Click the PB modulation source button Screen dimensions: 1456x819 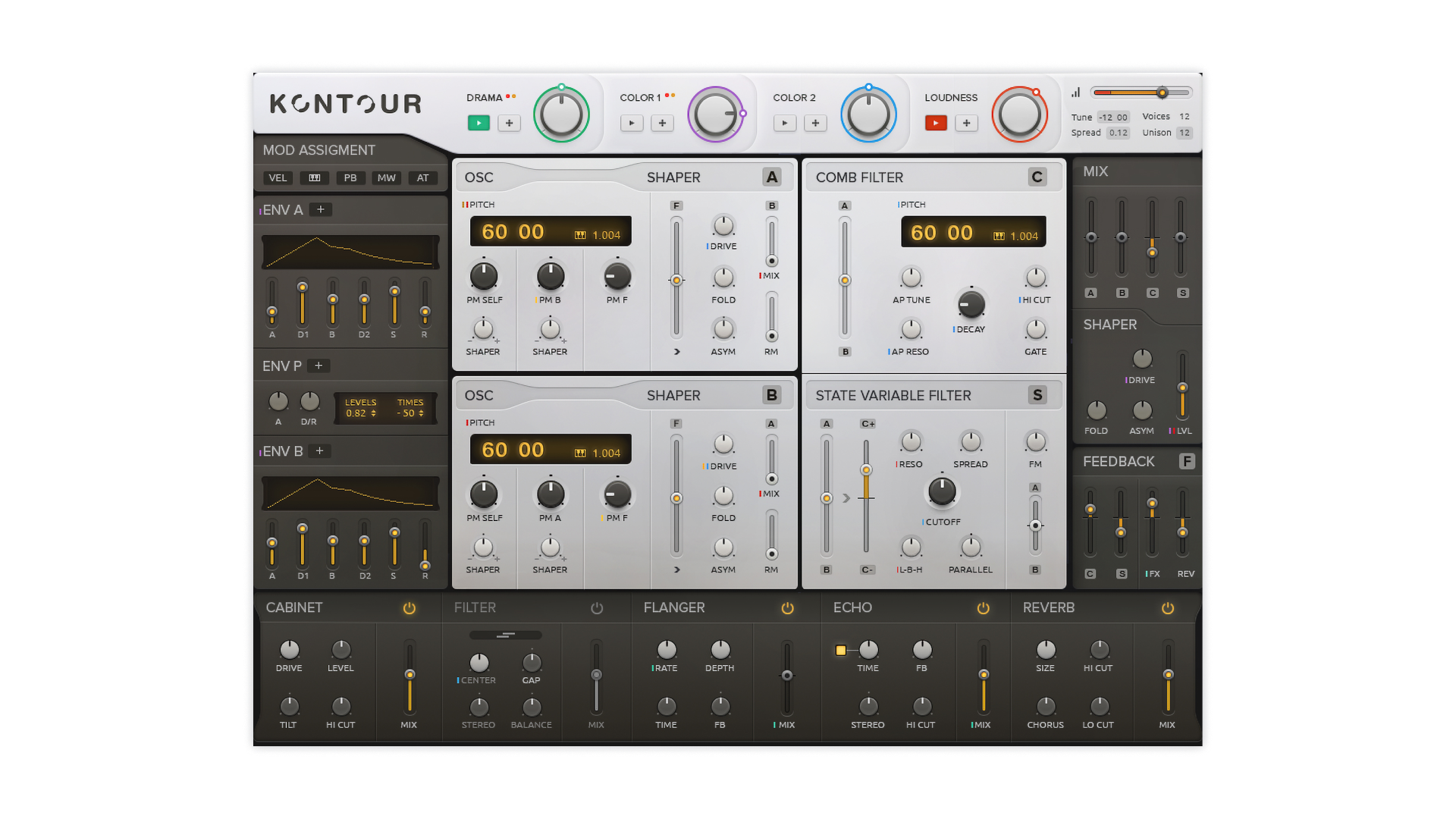pyautogui.click(x=350, y=178)
